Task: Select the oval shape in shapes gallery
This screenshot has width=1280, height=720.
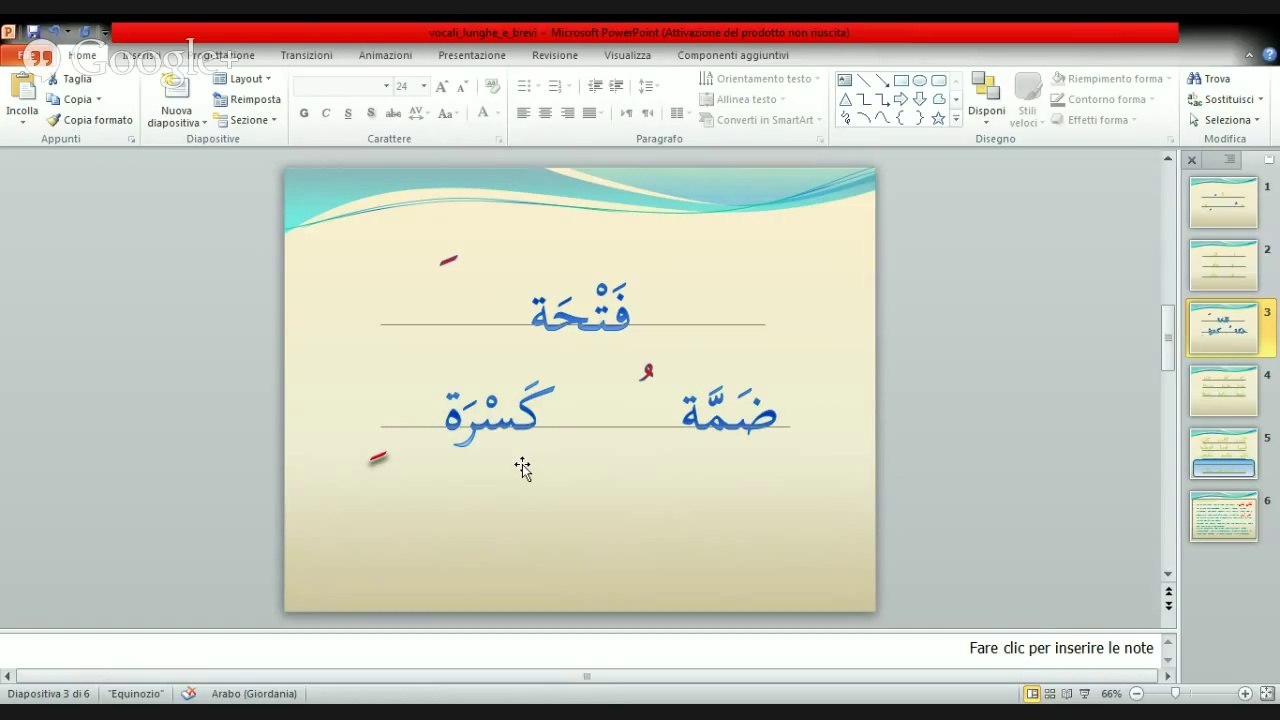Action: (x=919, y=81)
